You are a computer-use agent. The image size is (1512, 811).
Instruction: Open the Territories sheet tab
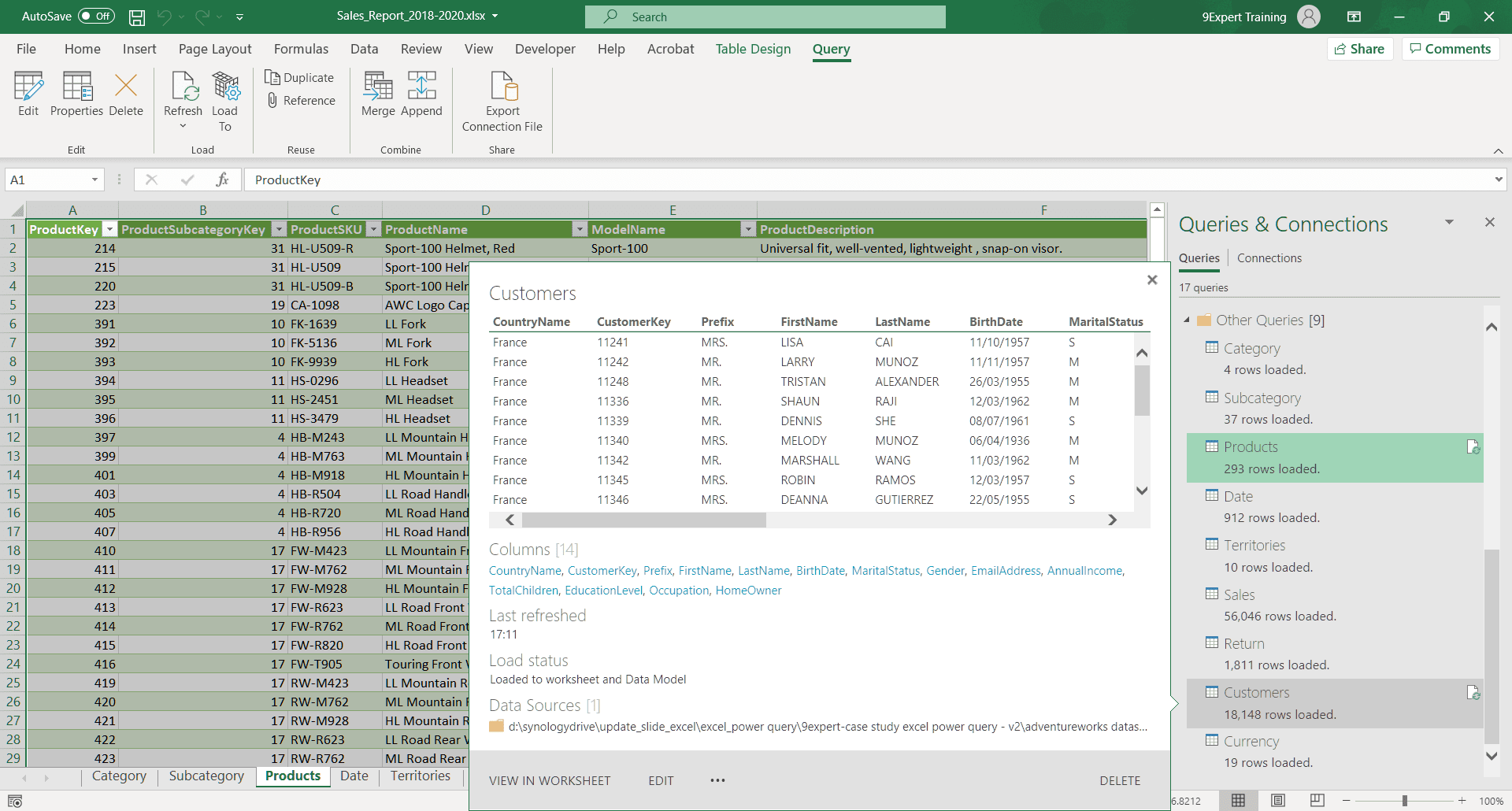tap(421, 776)
